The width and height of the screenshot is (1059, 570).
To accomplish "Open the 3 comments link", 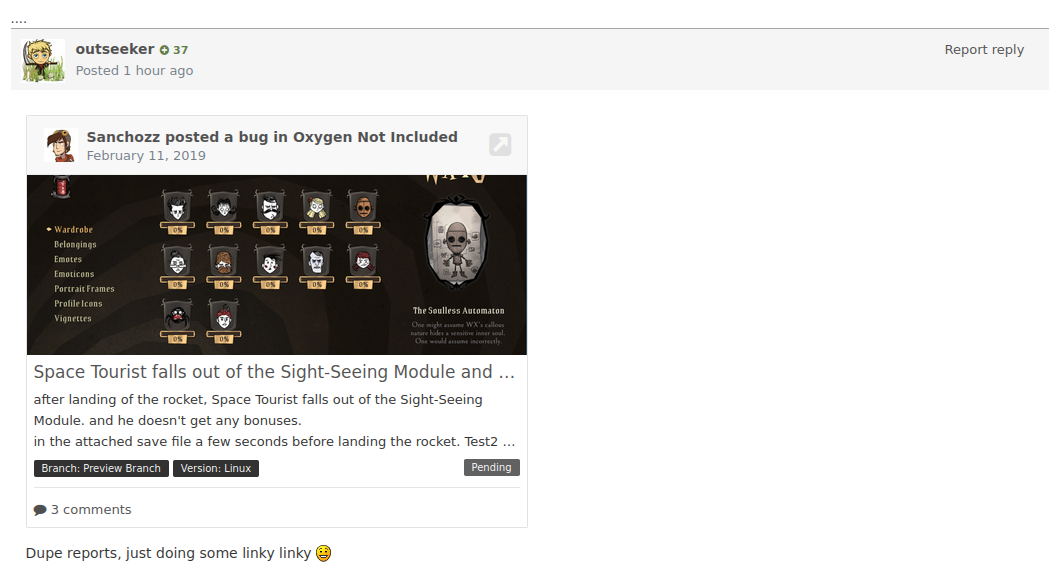I will click(91, 510).
